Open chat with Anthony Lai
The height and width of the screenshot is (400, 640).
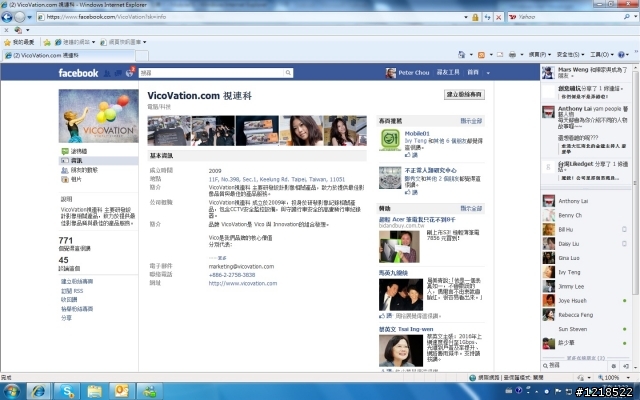[585, 201]
